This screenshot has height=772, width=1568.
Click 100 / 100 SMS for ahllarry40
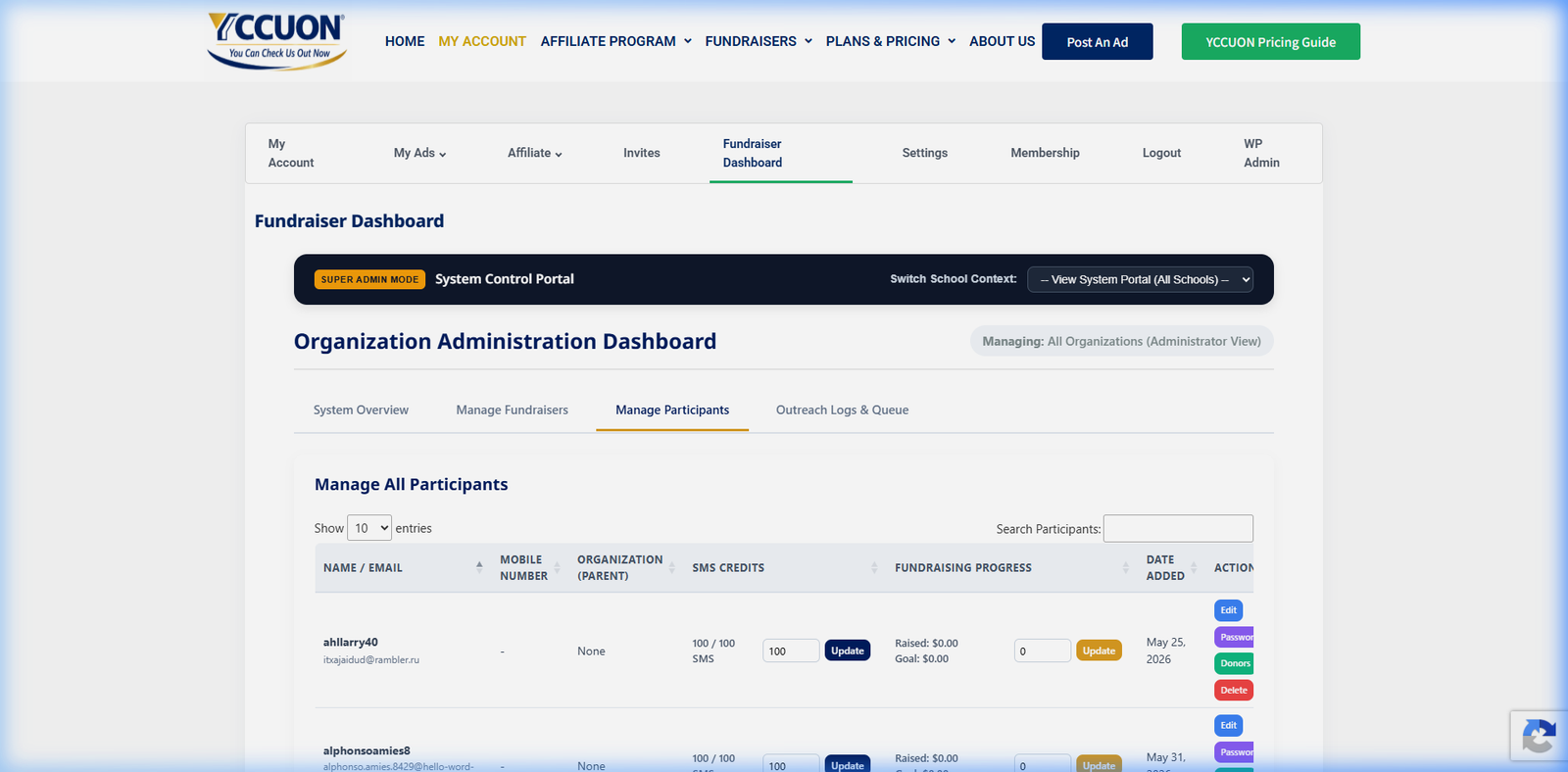pyautogui.click(x=713, y=651)
